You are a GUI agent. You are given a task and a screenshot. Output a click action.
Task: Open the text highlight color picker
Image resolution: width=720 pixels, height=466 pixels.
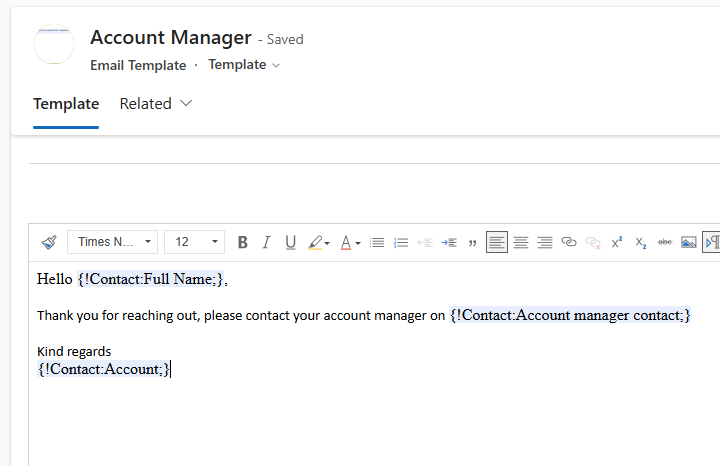[x=319, y=242]
